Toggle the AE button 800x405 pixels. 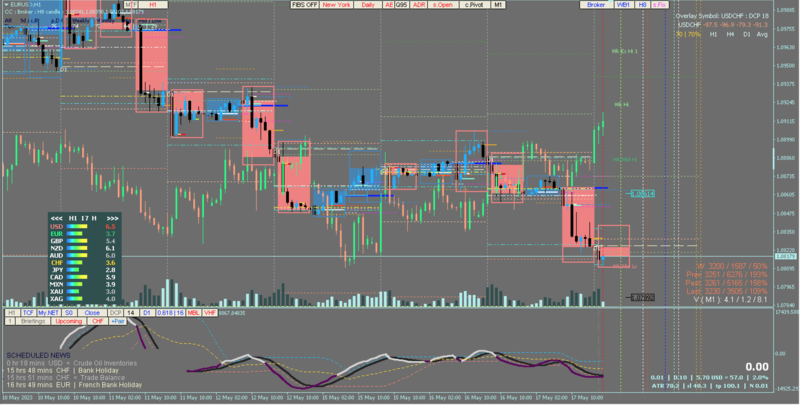(389, 5)
